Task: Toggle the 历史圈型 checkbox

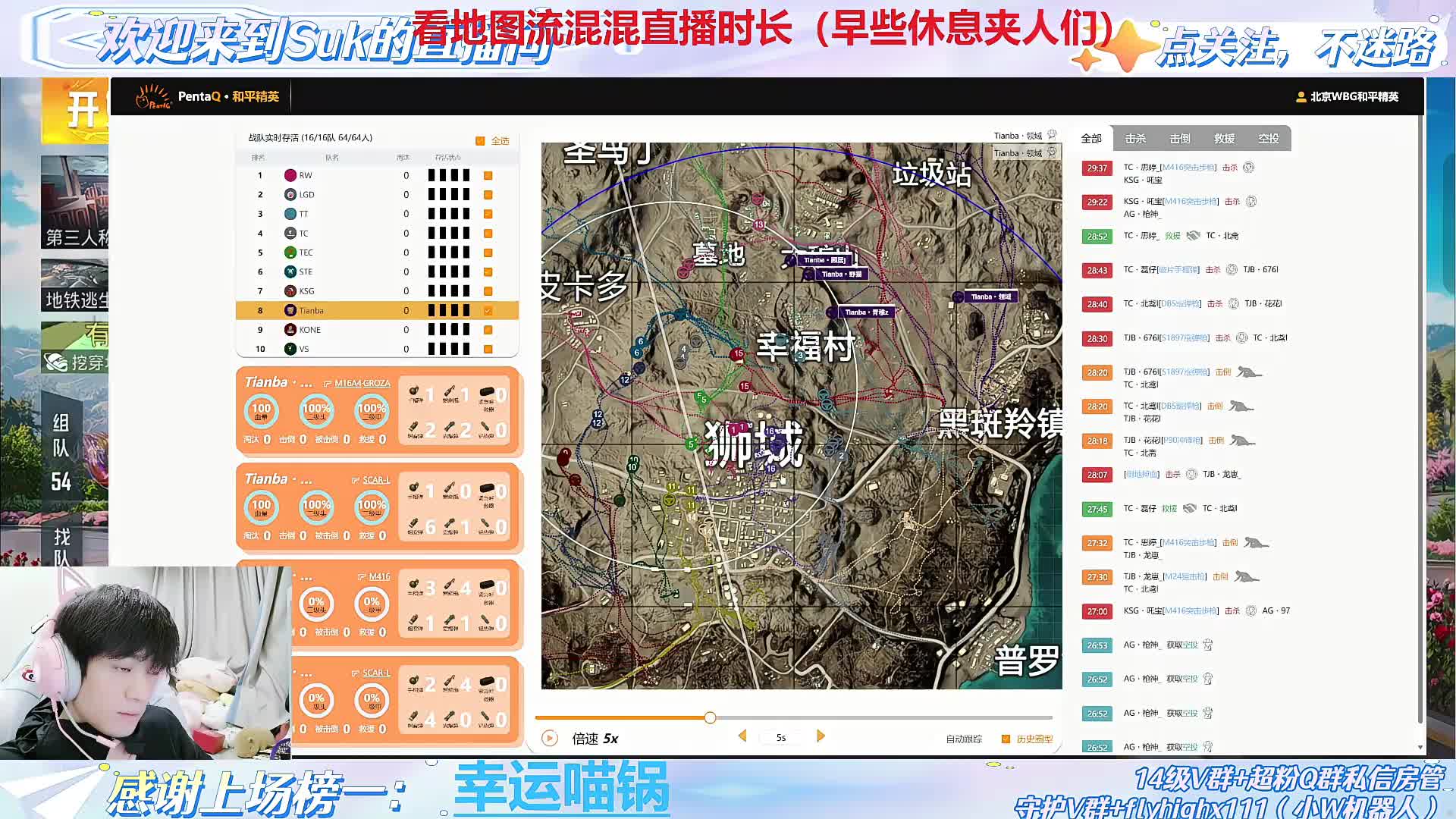Action: tap(1006, 739)
